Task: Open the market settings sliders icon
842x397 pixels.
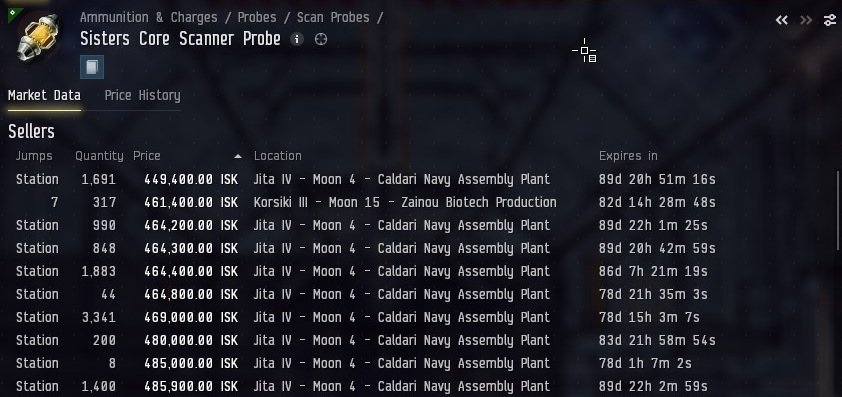Action: pos(830,20)
